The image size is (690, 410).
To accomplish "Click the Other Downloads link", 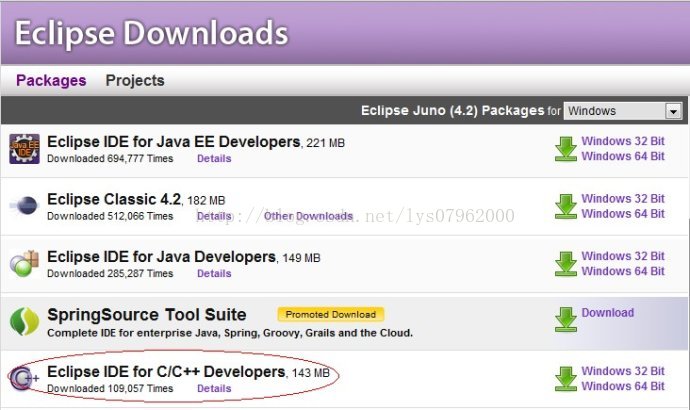I will click(x=308, y=216).
